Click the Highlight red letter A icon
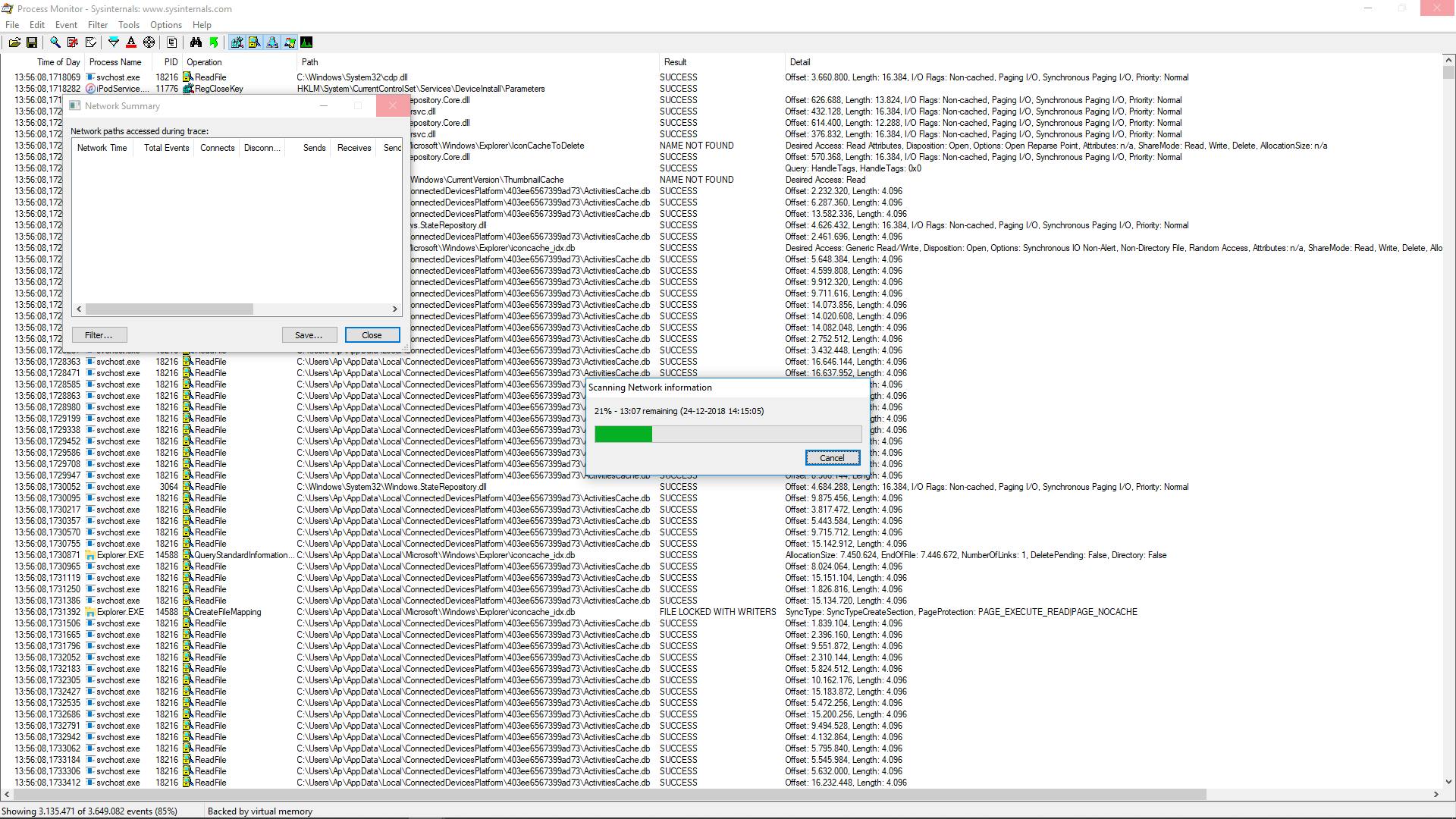Screen dimensions: 1456x819 click(131, 43)
